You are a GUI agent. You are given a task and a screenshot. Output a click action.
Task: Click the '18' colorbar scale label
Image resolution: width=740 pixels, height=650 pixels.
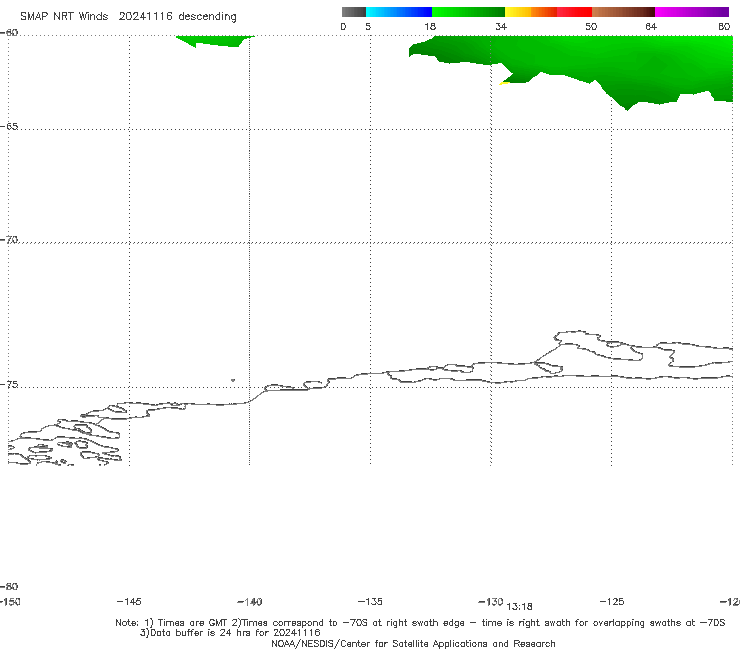point(430,26)
